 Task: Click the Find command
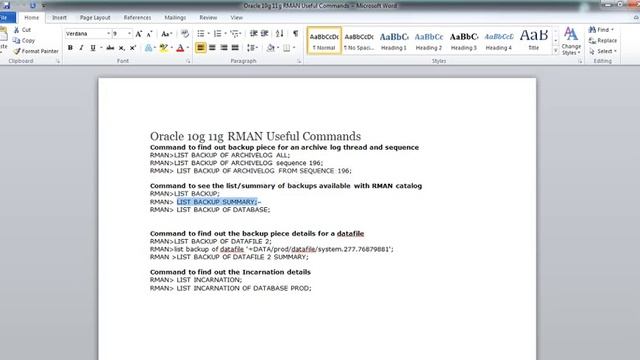pyautogui.click(x=601, y=30)
